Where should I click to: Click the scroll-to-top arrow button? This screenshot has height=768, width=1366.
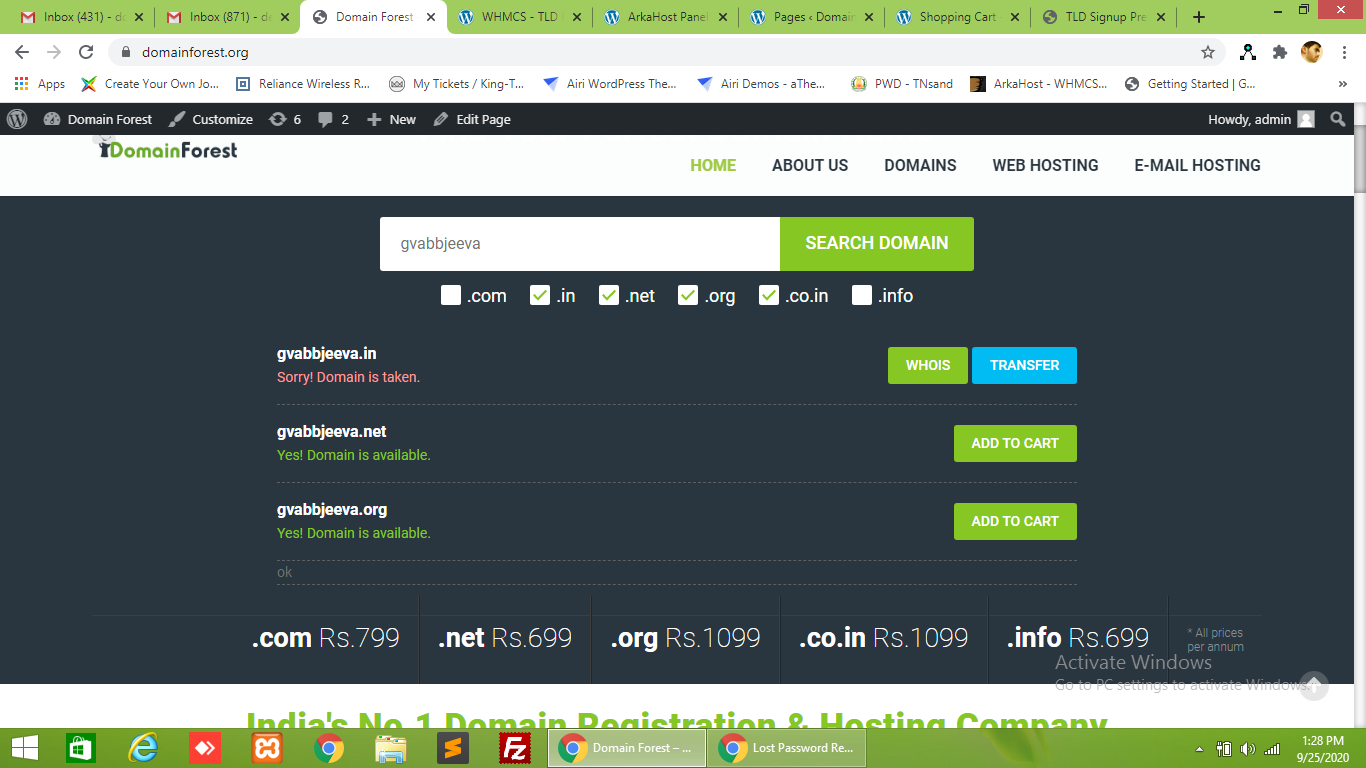pyautogui.click(x=1313, y=685)
